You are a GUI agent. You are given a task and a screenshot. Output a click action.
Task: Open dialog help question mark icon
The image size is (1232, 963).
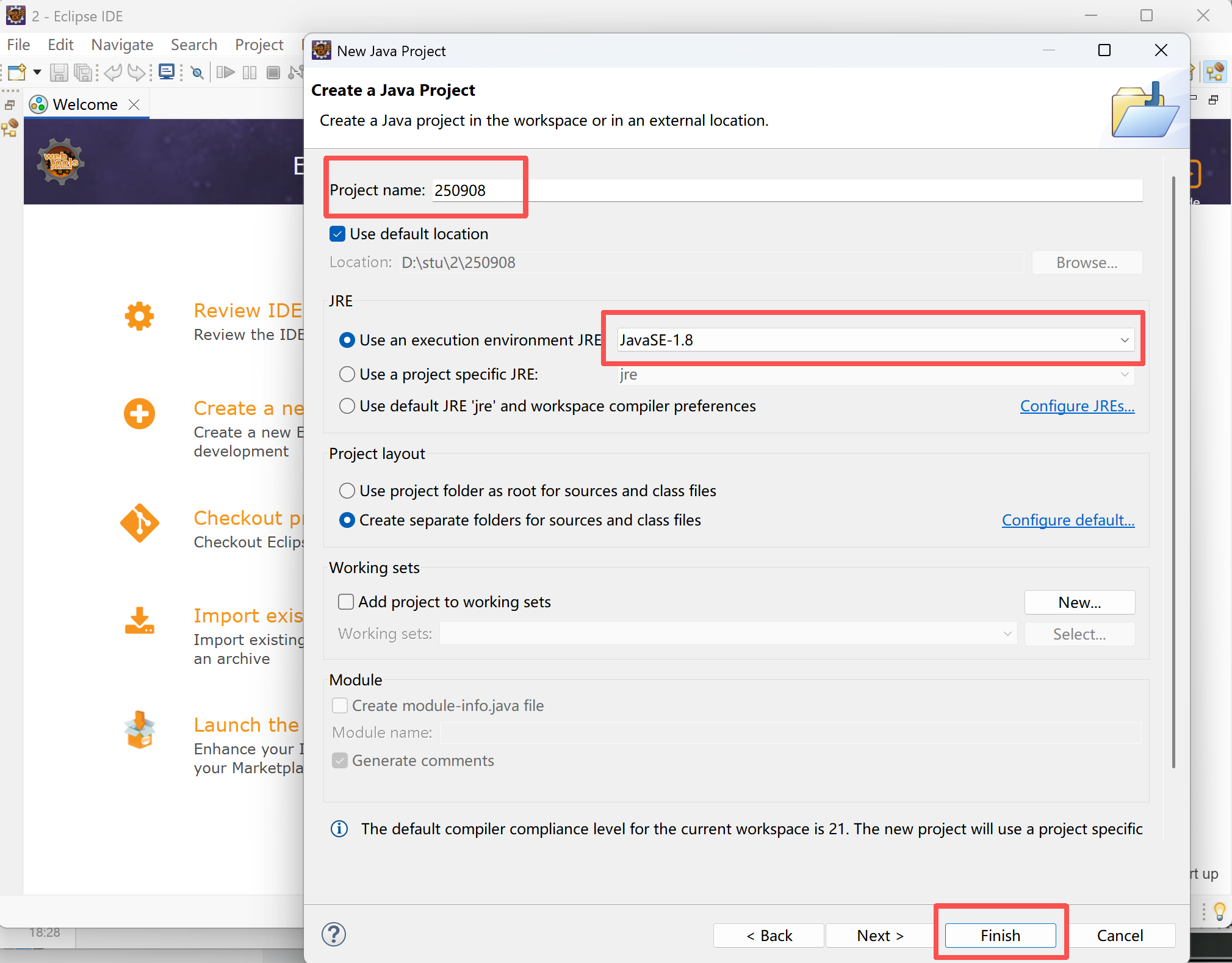(x=334, y=934)
